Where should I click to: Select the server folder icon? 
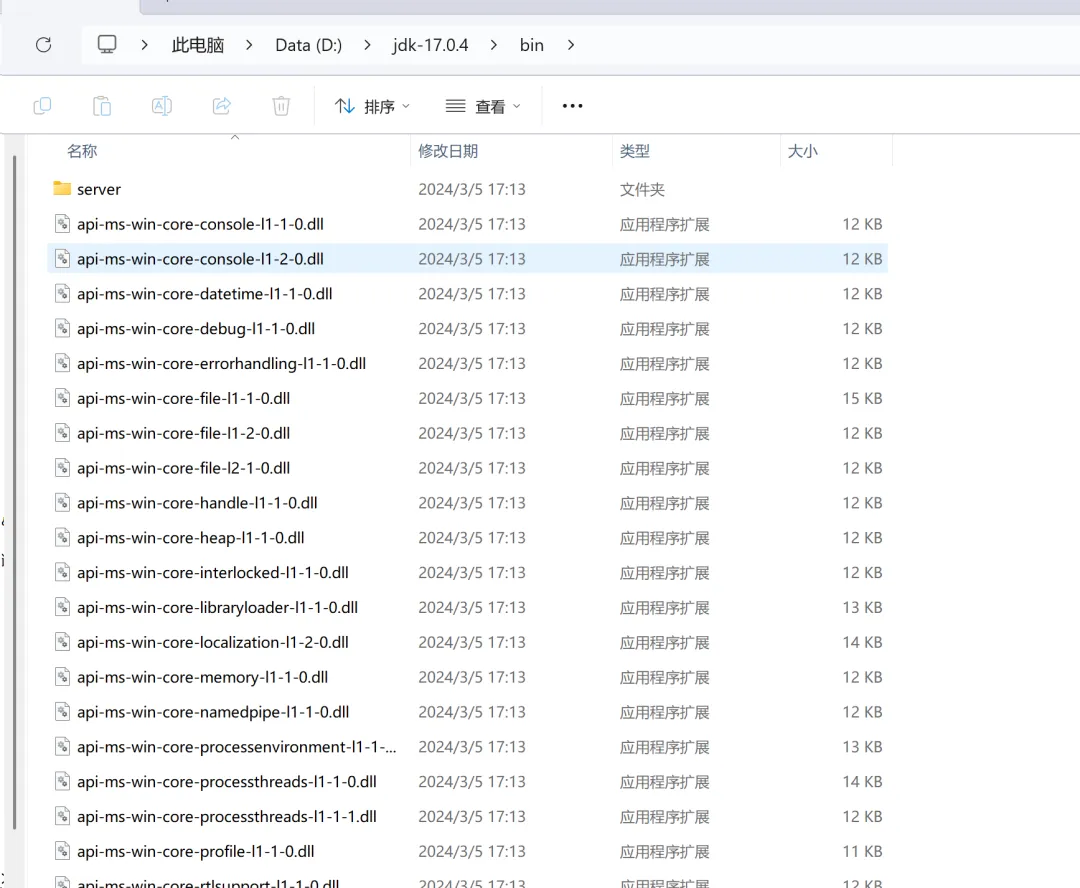(x=62, y=188)
